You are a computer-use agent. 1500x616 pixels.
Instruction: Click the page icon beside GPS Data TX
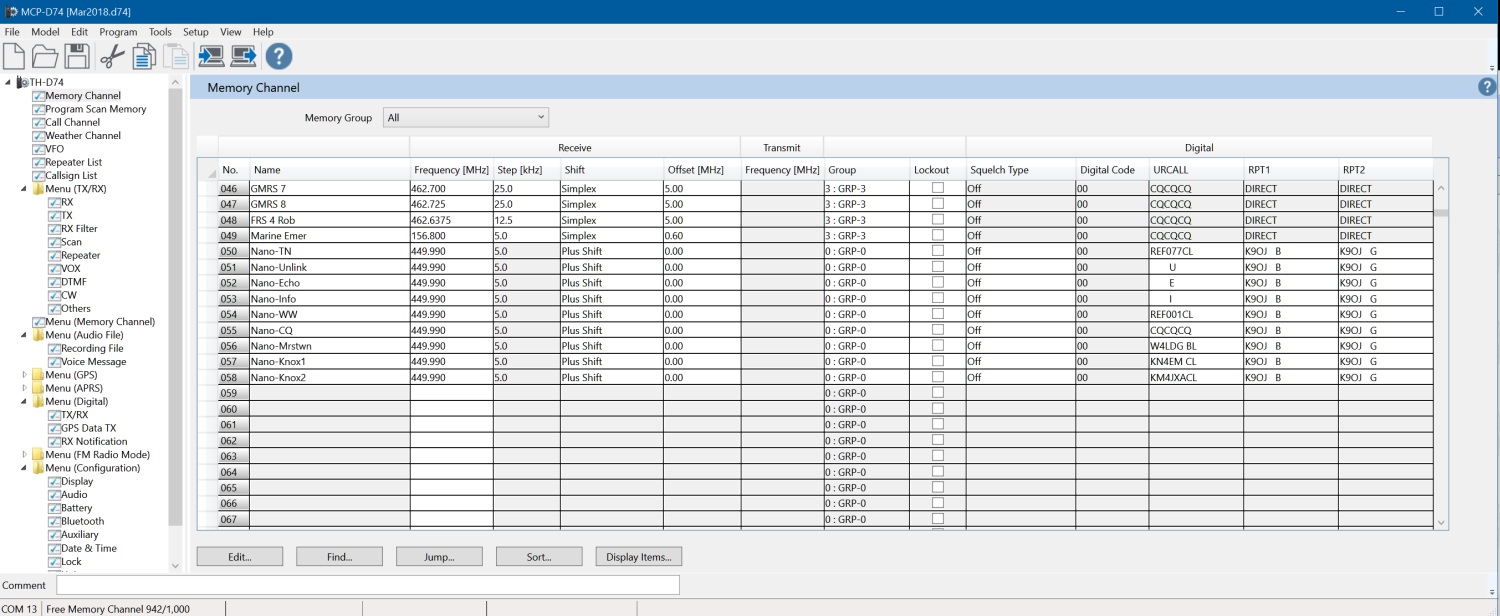(x=54, y=428)
